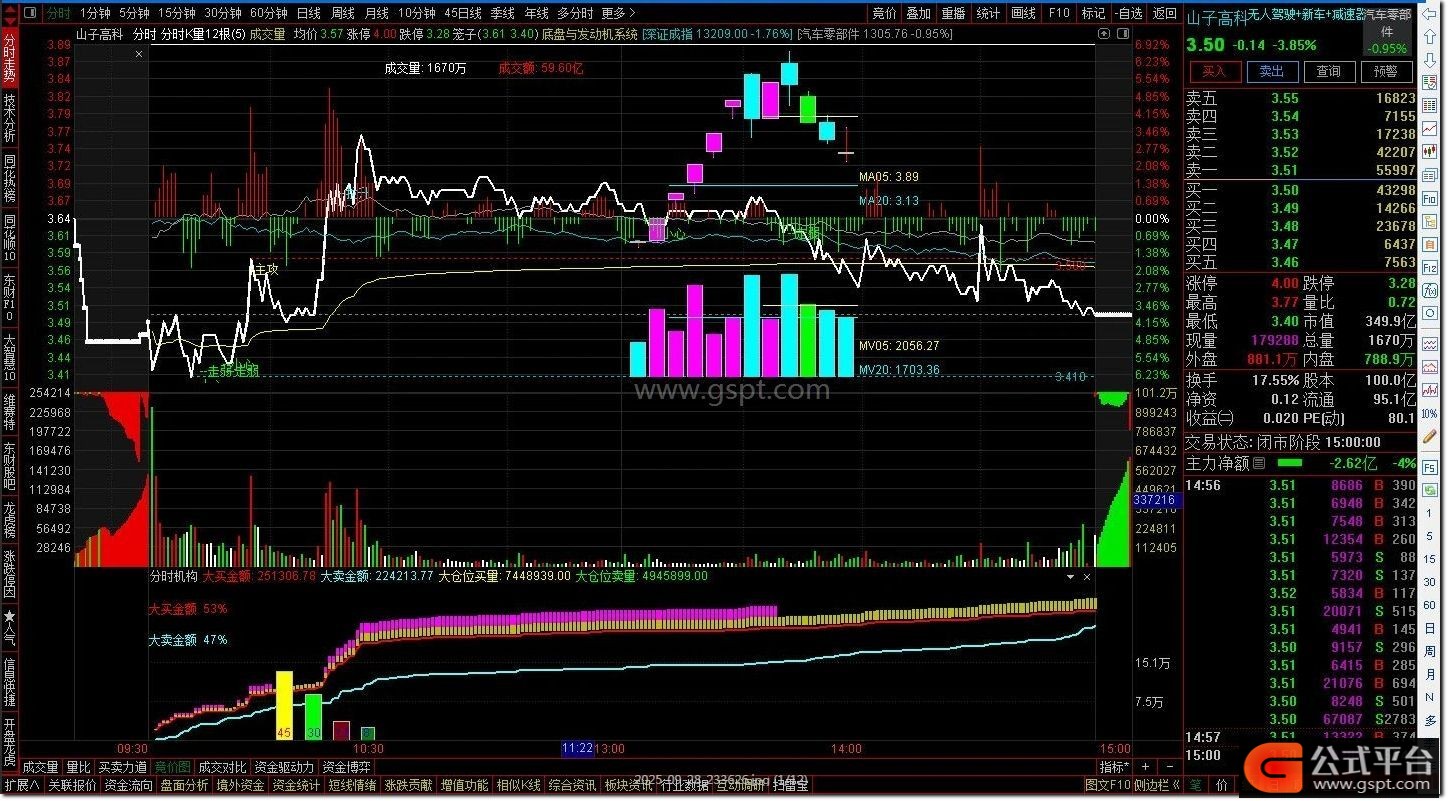Switch to 多分时 multi-day view
The height and width of the screenshot is (801, 1449).
coord(575,13)
